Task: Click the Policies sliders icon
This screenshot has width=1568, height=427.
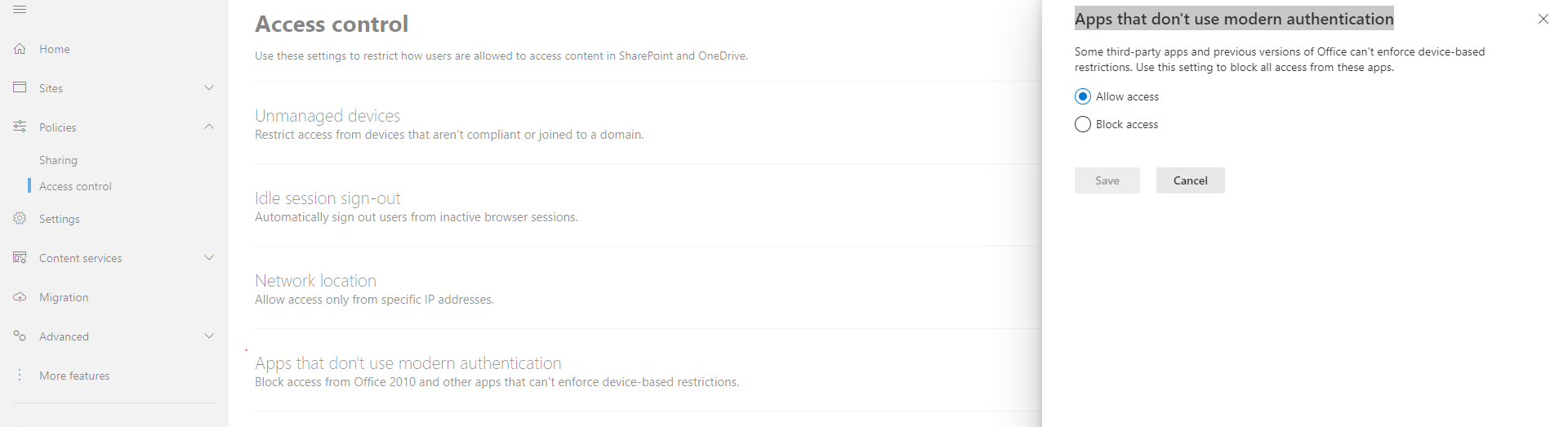Action: 20,127
